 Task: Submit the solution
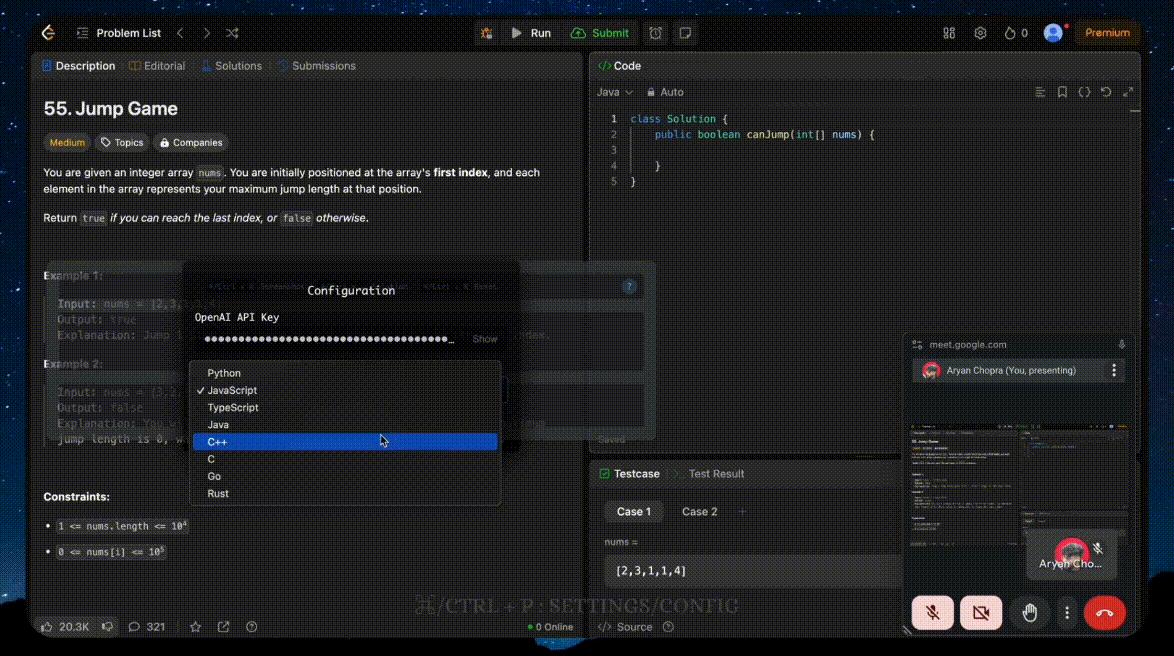(x=600, y=33)
